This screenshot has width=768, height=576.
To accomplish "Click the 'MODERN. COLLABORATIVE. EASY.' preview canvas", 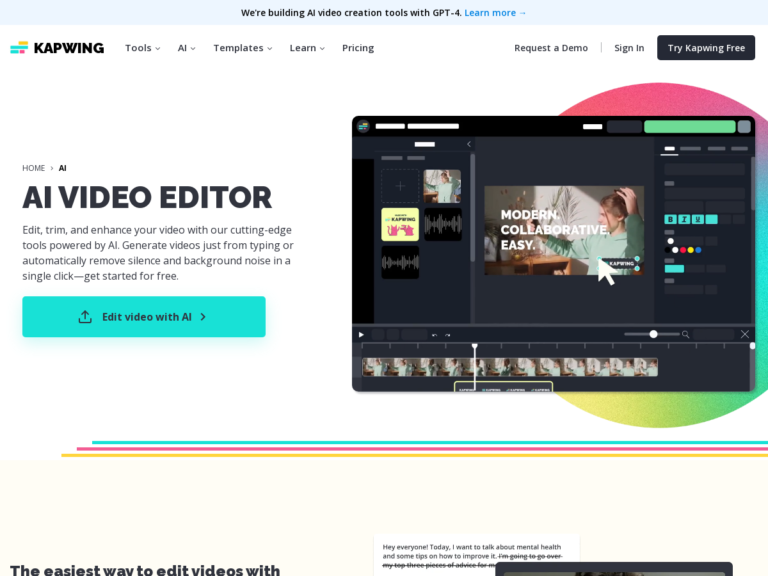I will tap(564, 230).
